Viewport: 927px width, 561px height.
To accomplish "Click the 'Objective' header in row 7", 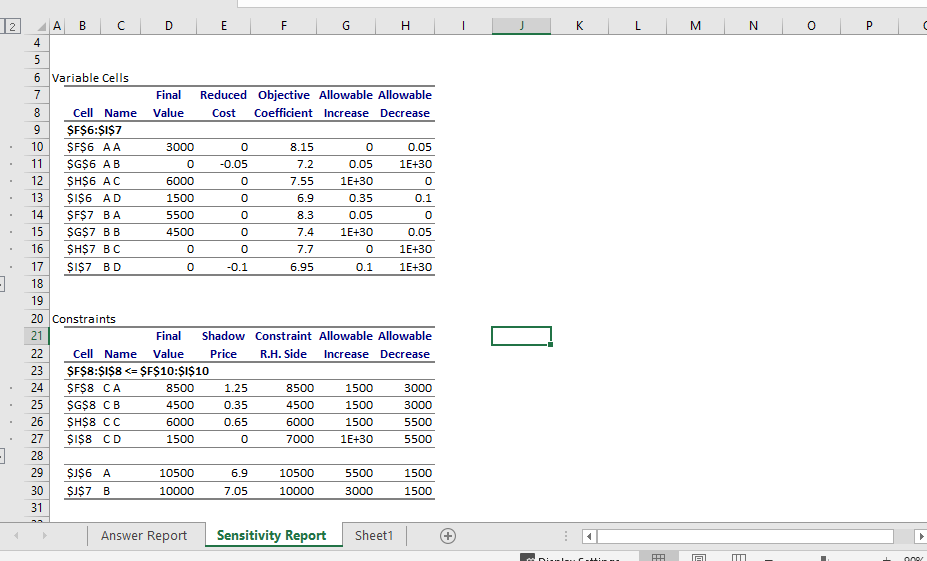I will point(284,95).
